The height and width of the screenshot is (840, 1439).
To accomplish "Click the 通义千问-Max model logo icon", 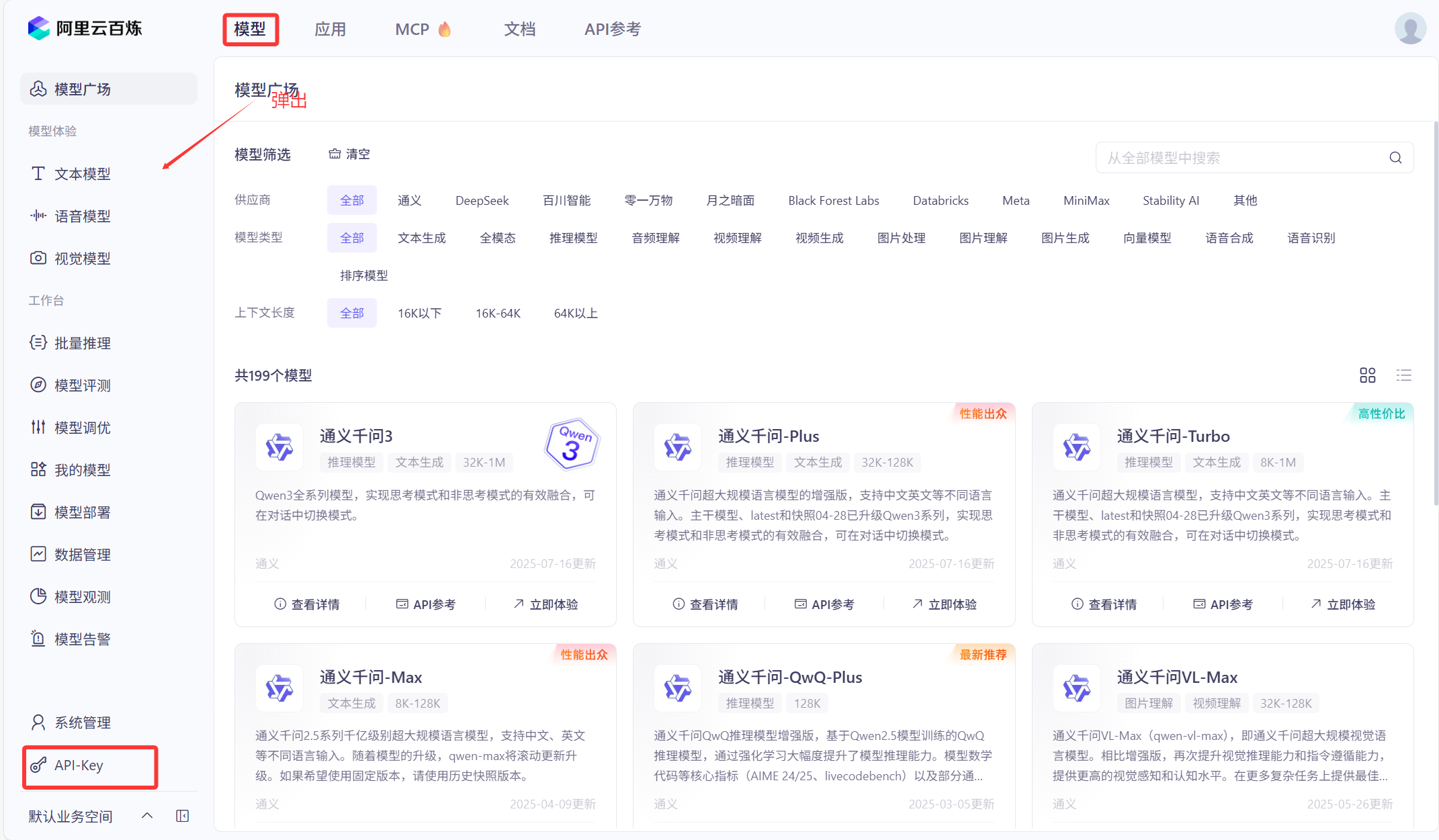I will click(279, 688).
